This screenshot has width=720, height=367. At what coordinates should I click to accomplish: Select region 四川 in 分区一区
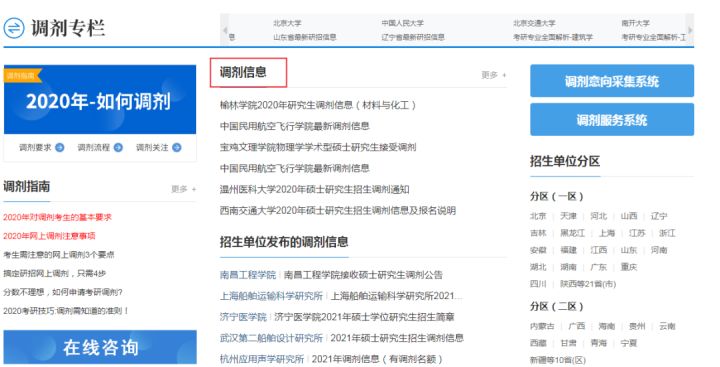click(538, 284)
